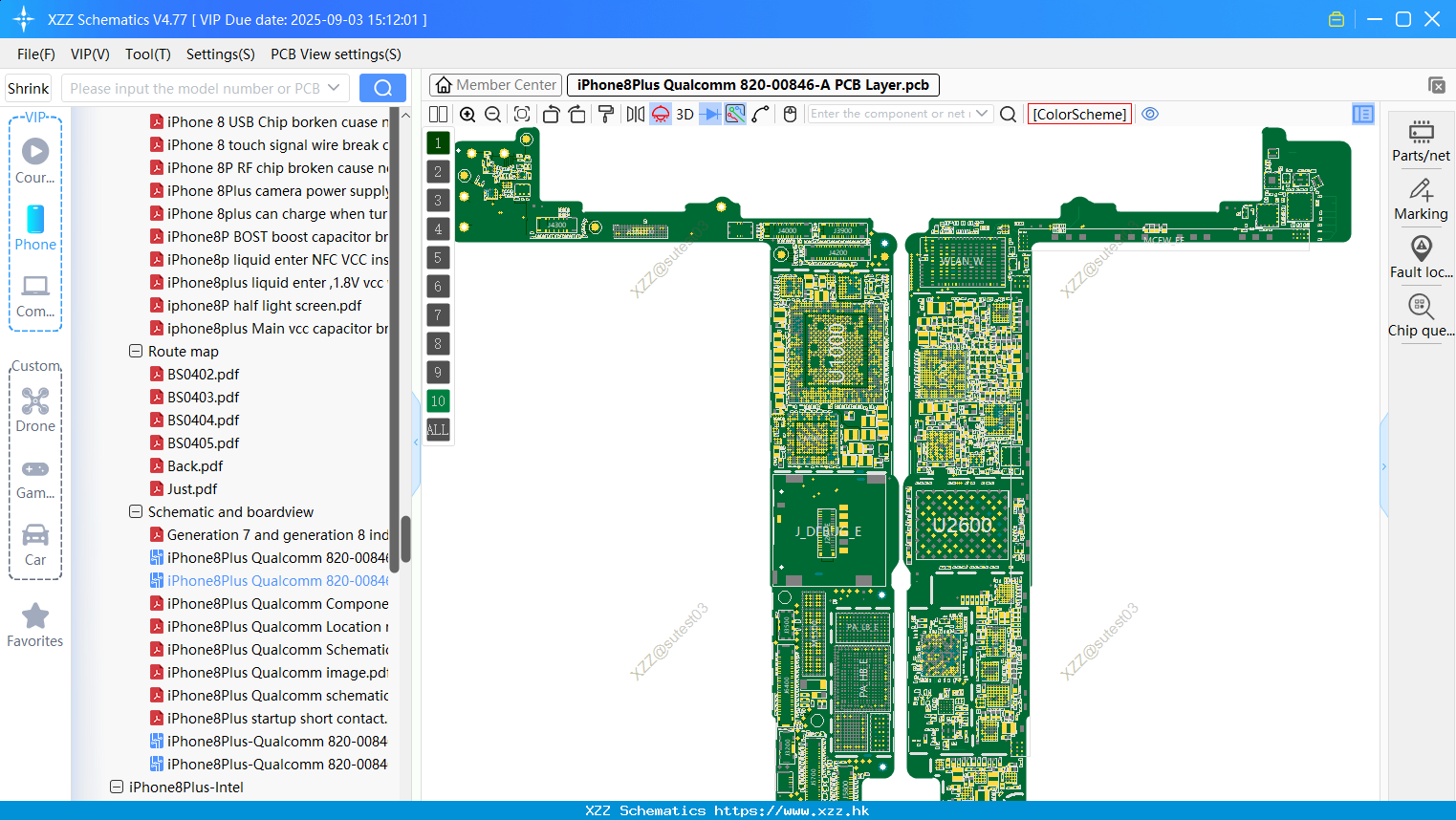The image size is (1456, 820).
Task: Click the mouse settings icon
Action: (790, 115)
